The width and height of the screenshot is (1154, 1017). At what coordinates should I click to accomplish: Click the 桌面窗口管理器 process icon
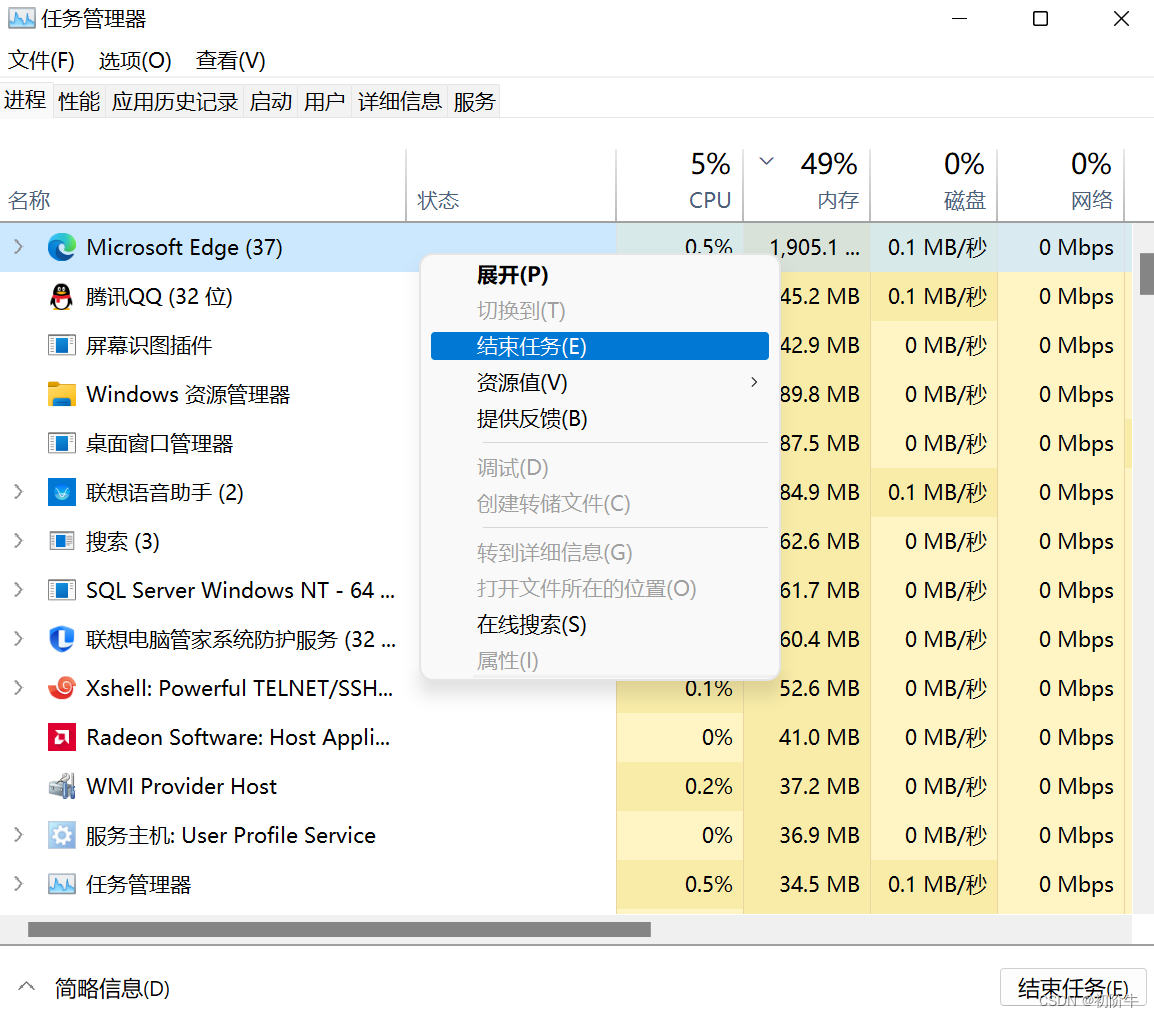pos(62,444)
